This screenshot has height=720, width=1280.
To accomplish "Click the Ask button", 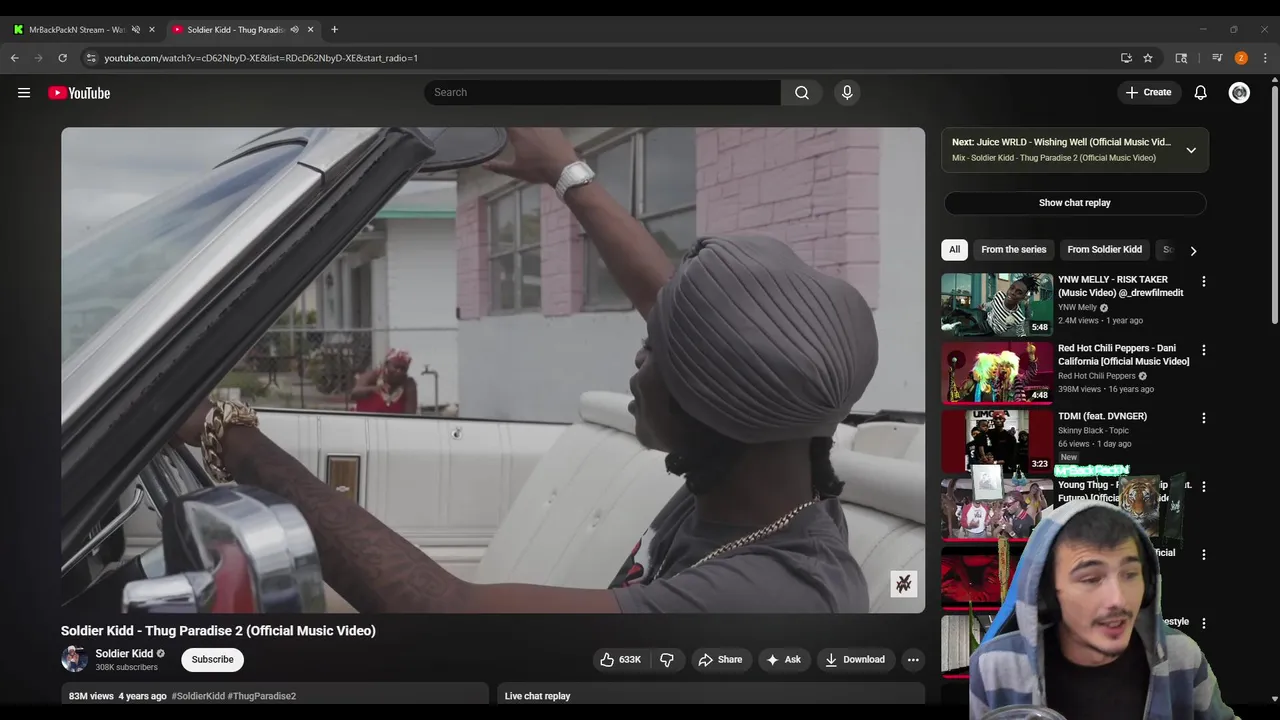I will coord(783,659).
